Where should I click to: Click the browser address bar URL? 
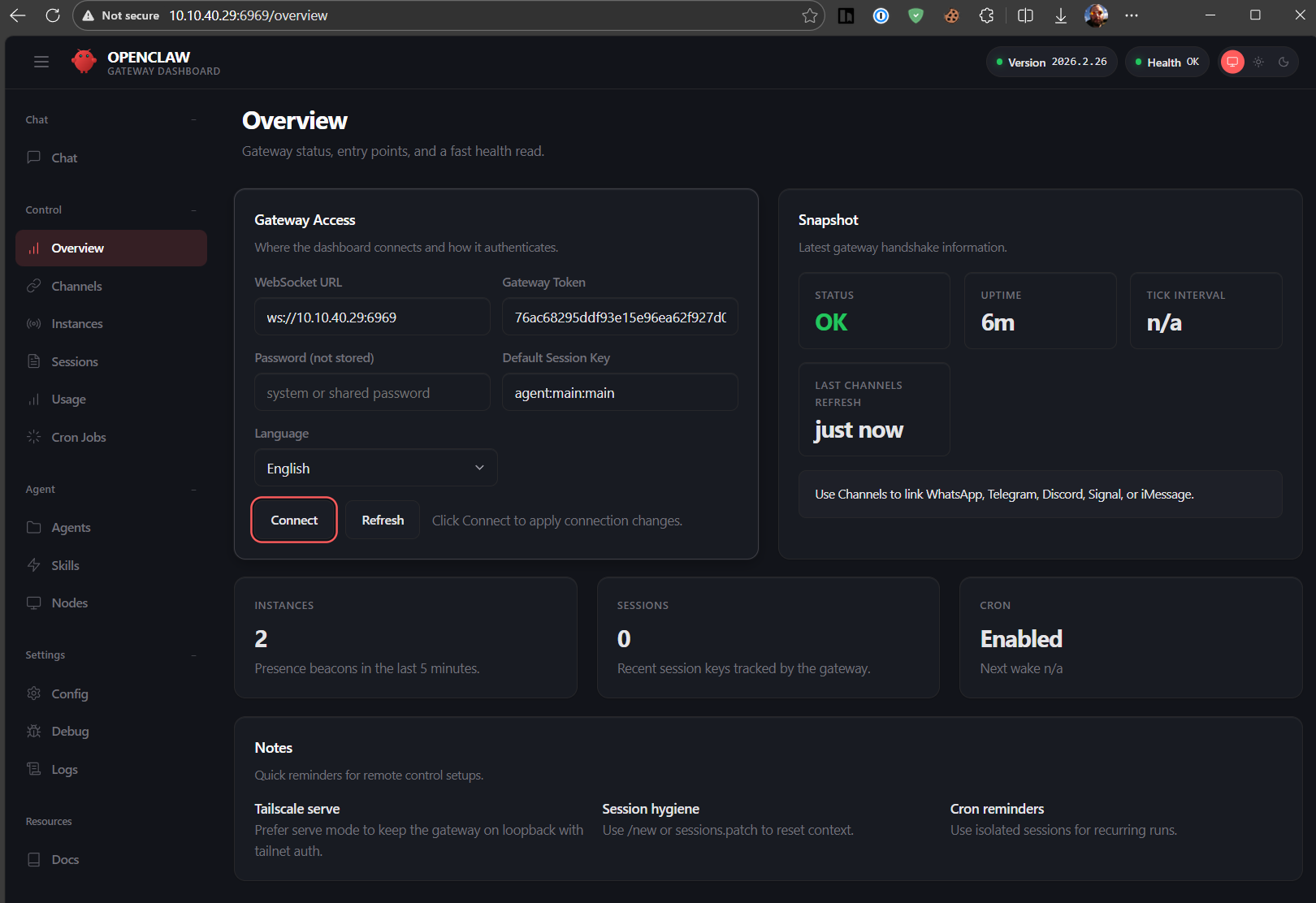(249, 15)
